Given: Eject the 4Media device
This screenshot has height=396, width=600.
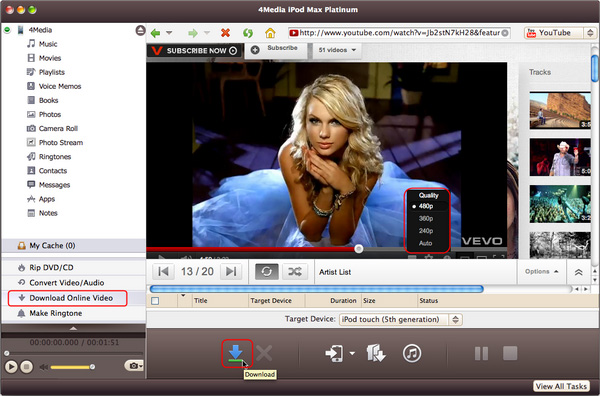Looking at the screenshot, I should (140, 30).
